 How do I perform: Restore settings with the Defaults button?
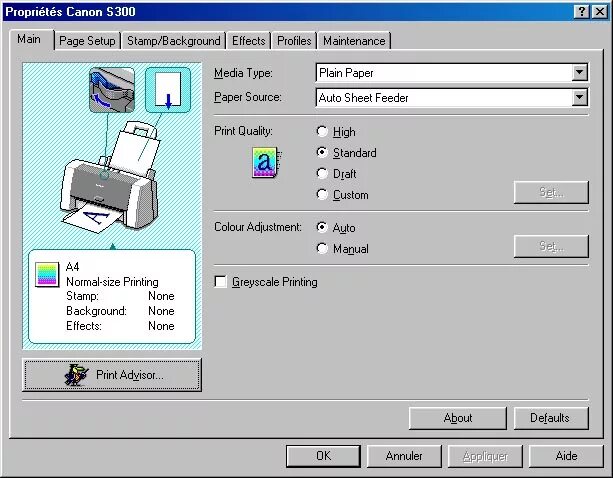(x=551, y=418)
